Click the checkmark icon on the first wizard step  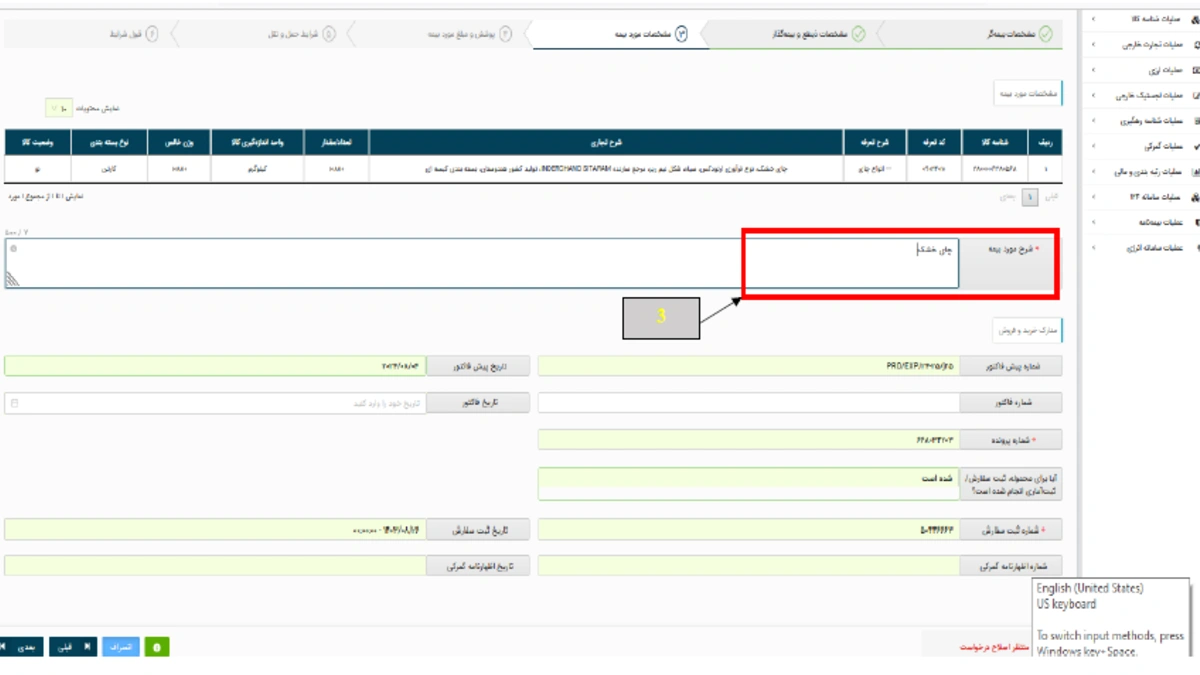1045,34
